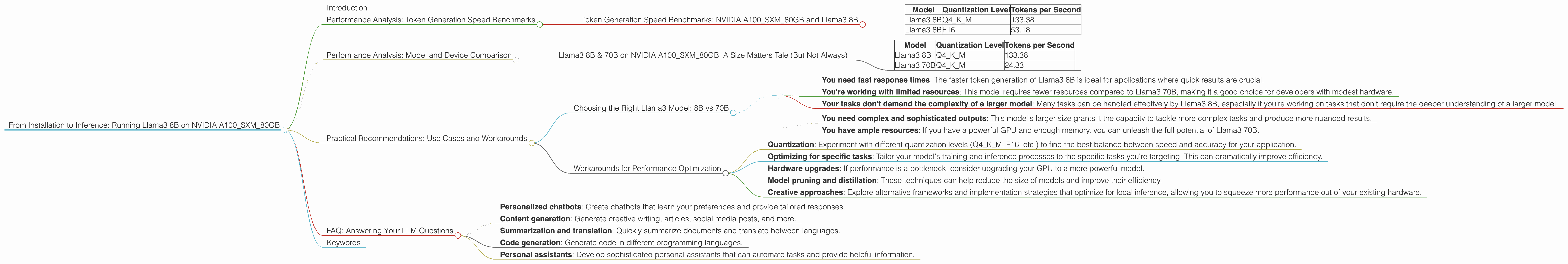Toggle circle beside Choosing the Right Llama3 Model
1568x264 pixels.
point(733,113)
